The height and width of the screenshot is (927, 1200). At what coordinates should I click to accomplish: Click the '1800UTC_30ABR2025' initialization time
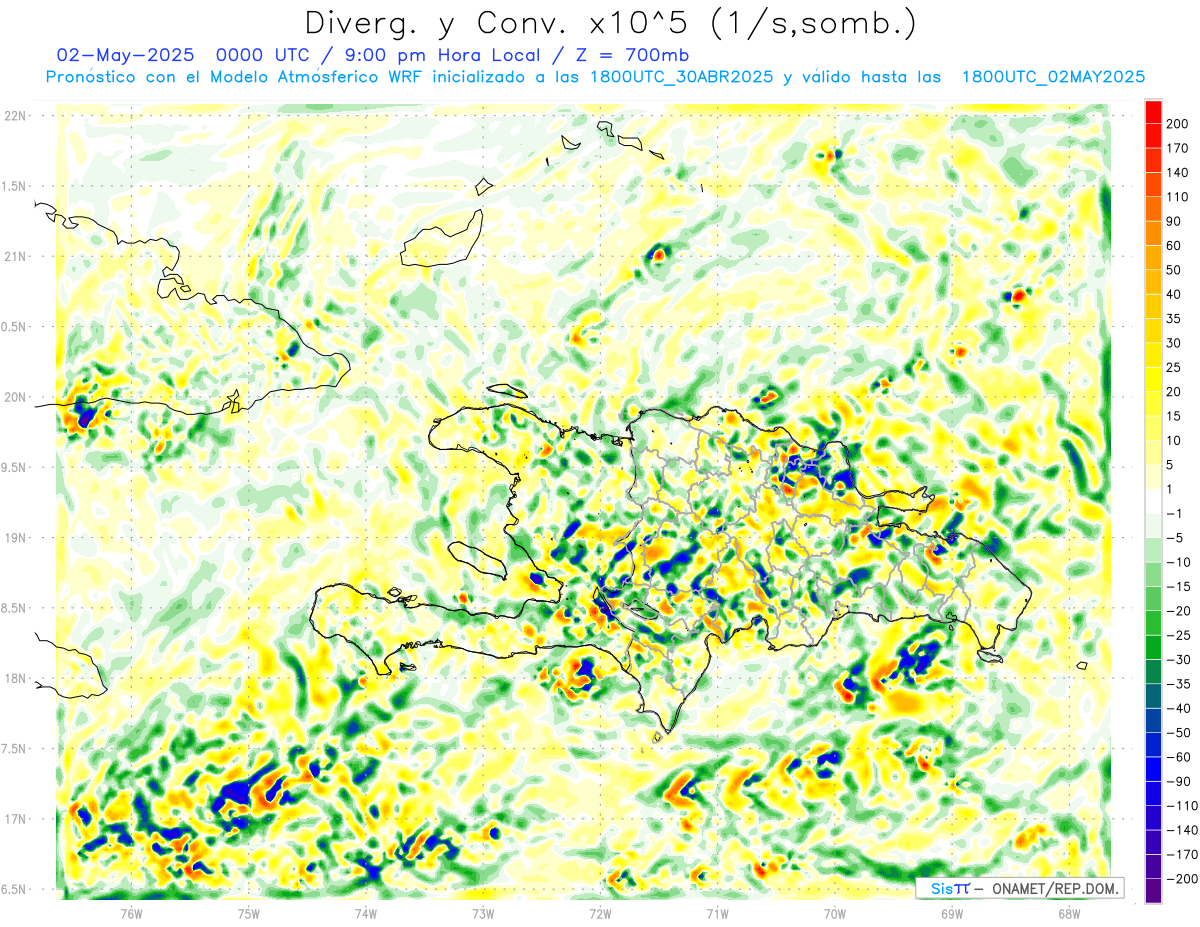pos(681,77)
